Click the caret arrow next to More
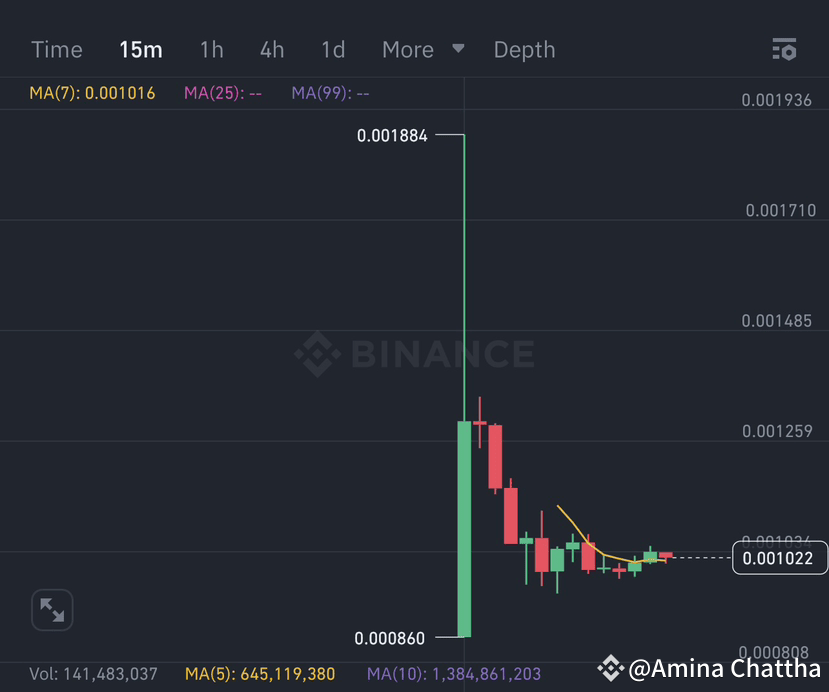The height and width of the screenshot is (692, 829). [457, 49]
